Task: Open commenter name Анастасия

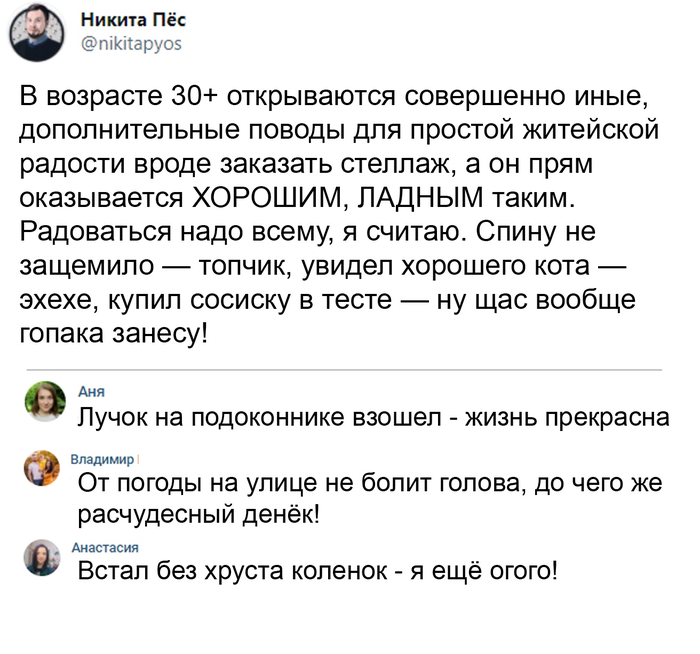Action: point(105,547)
